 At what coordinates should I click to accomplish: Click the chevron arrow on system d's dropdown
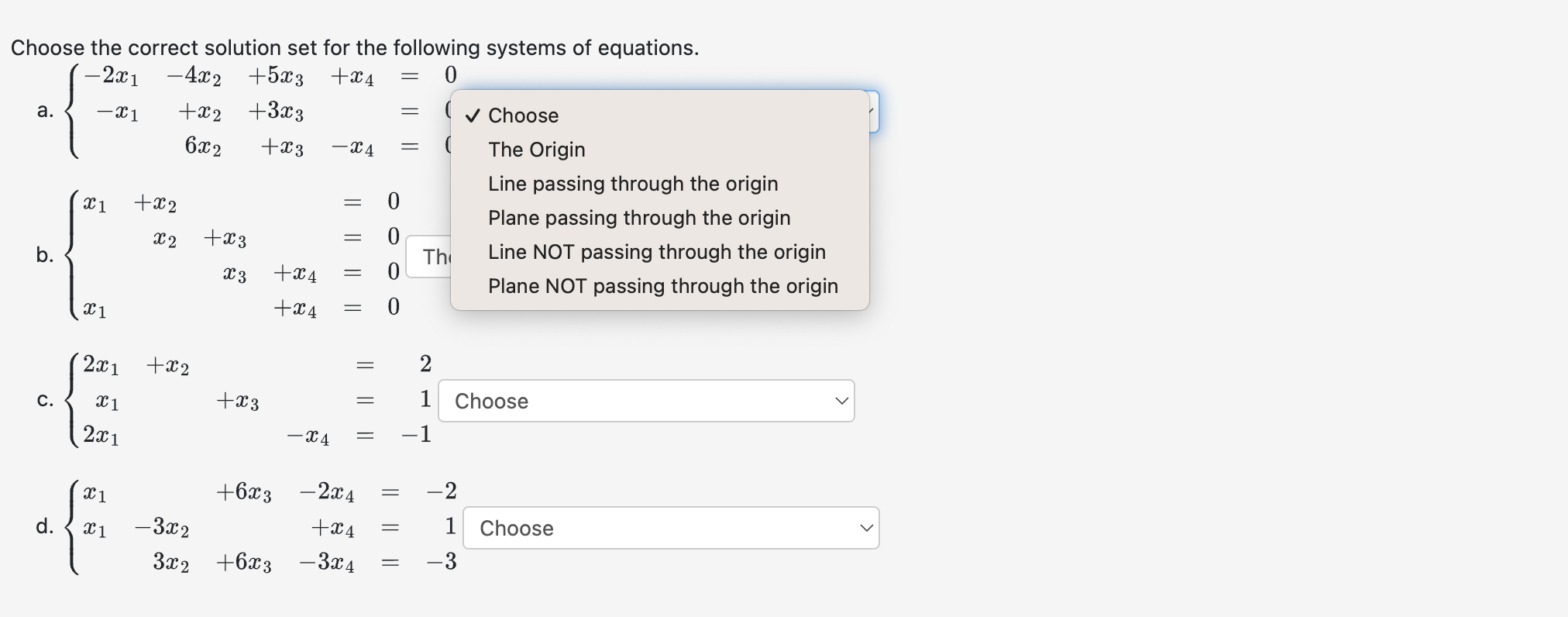point(866,528)
